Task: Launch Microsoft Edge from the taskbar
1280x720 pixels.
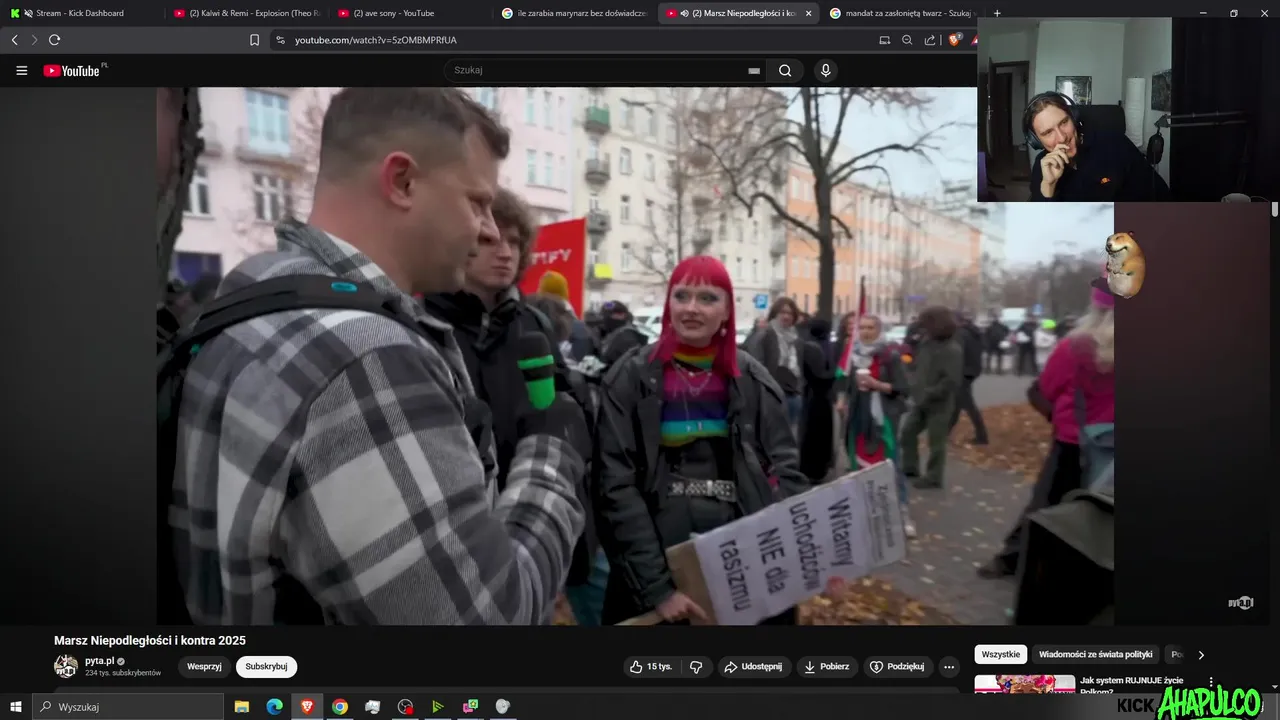Action: tap(274, 707)
